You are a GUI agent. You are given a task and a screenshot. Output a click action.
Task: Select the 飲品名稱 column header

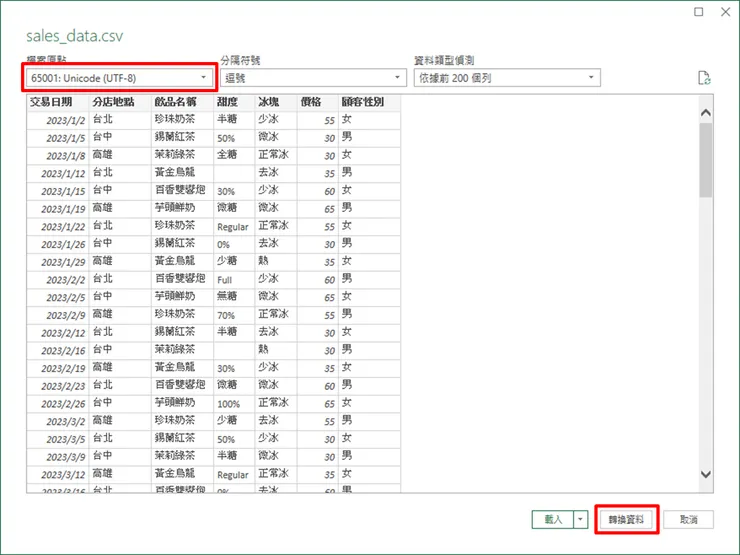tap(182, 102)
